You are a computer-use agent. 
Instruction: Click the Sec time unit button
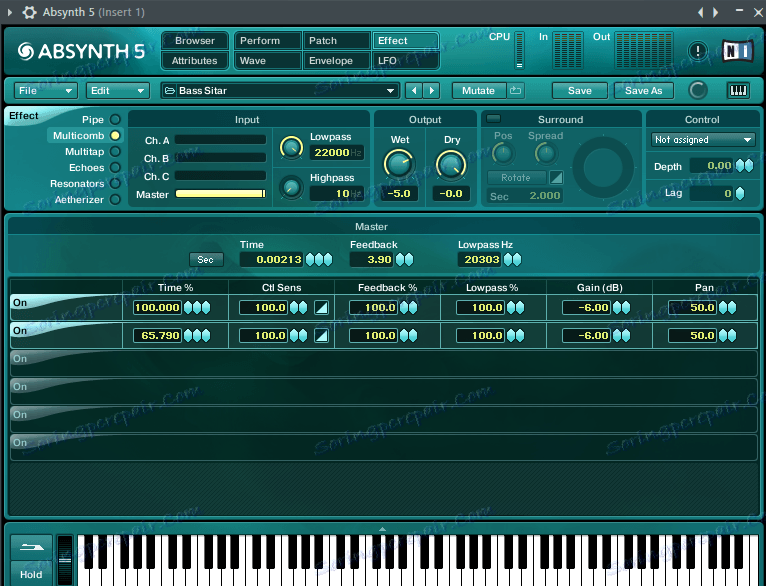[206, 259]
